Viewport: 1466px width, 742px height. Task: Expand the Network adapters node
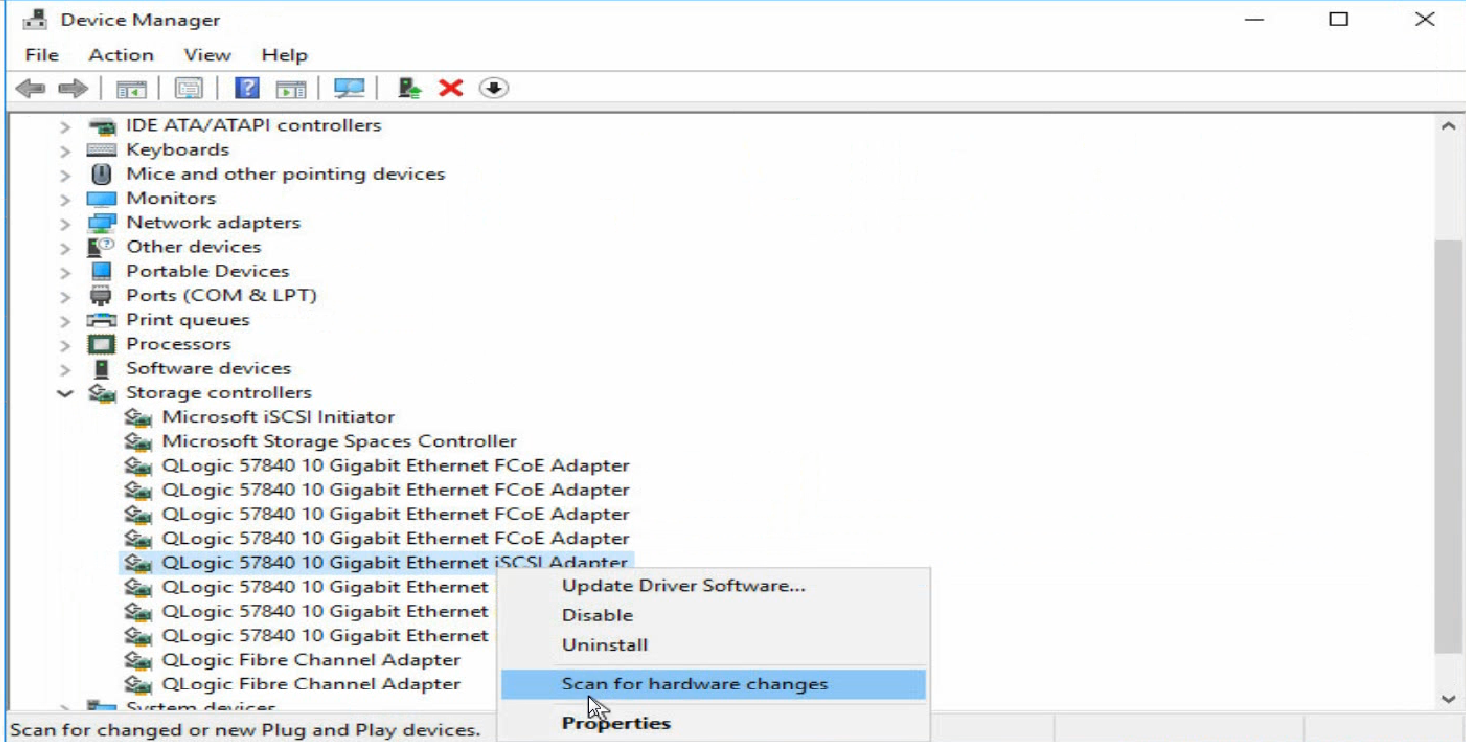(x=65, y=224)
